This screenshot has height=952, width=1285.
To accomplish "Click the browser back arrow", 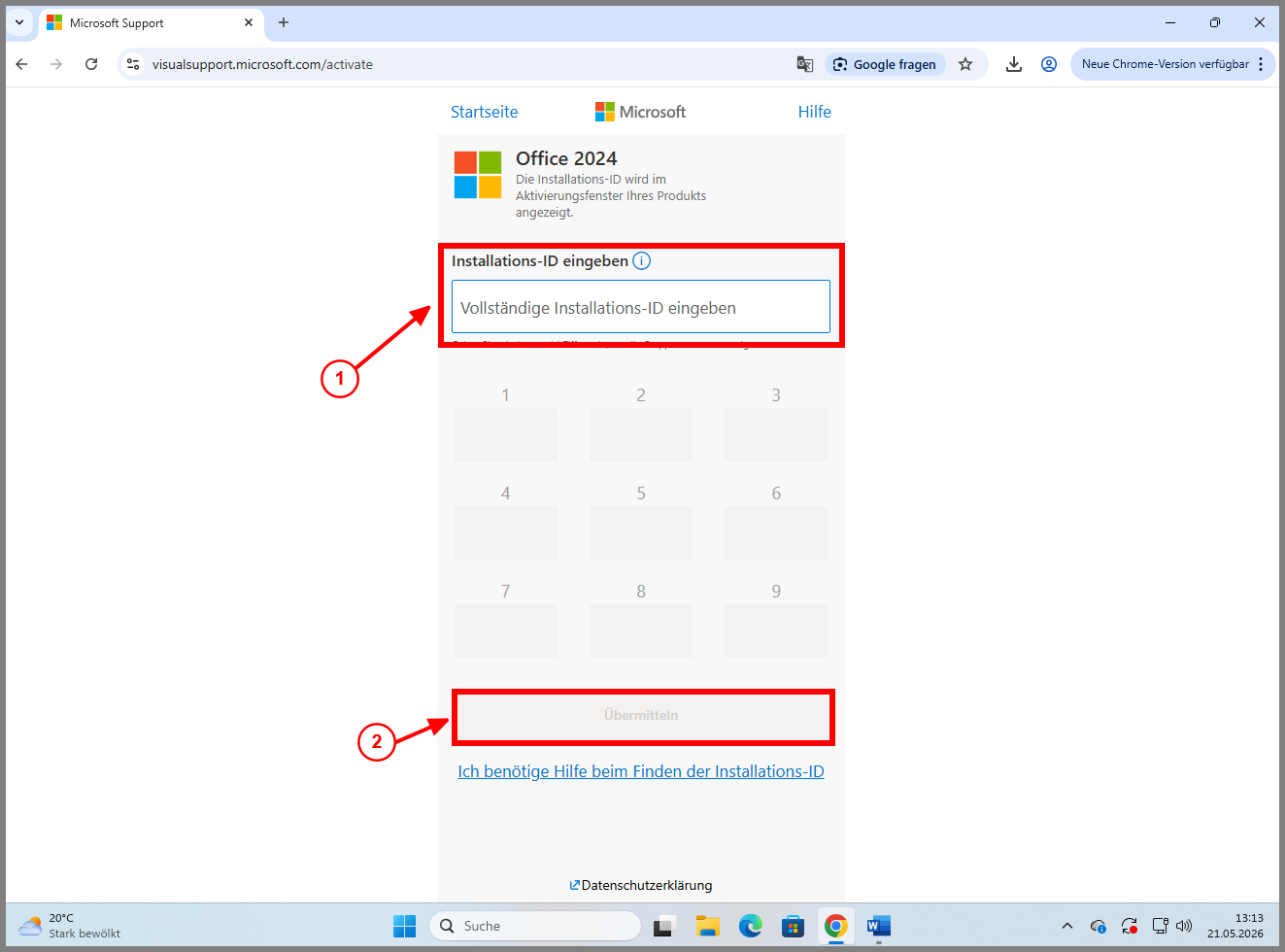I will click(21, 64).
